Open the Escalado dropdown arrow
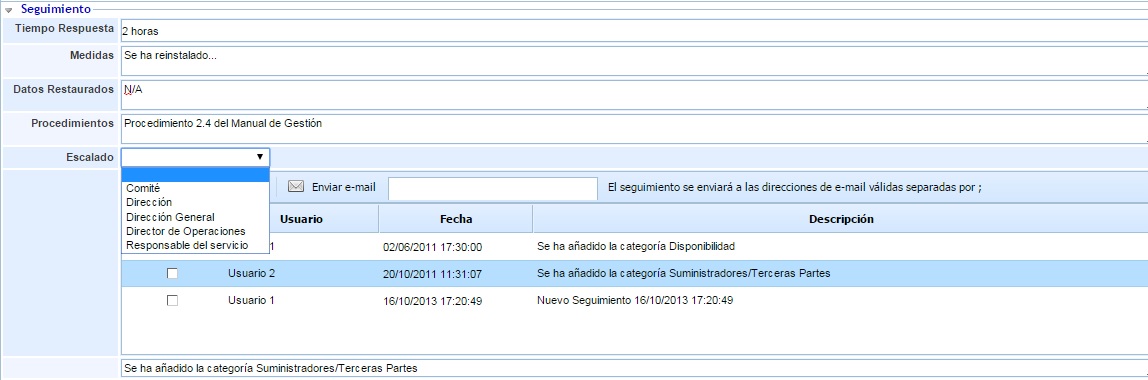 point(259,157)
